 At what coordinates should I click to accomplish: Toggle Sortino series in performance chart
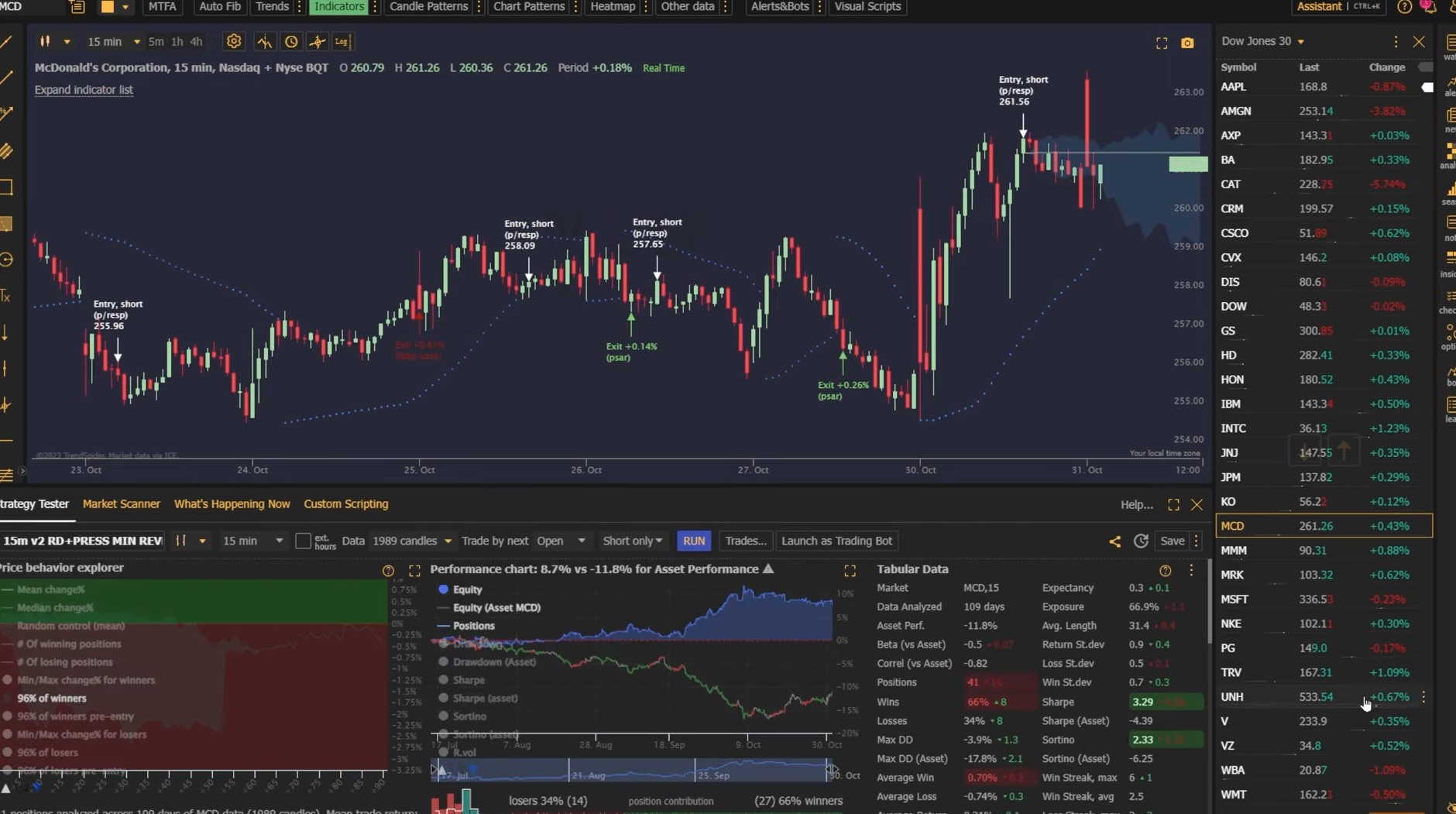[463, 716]
